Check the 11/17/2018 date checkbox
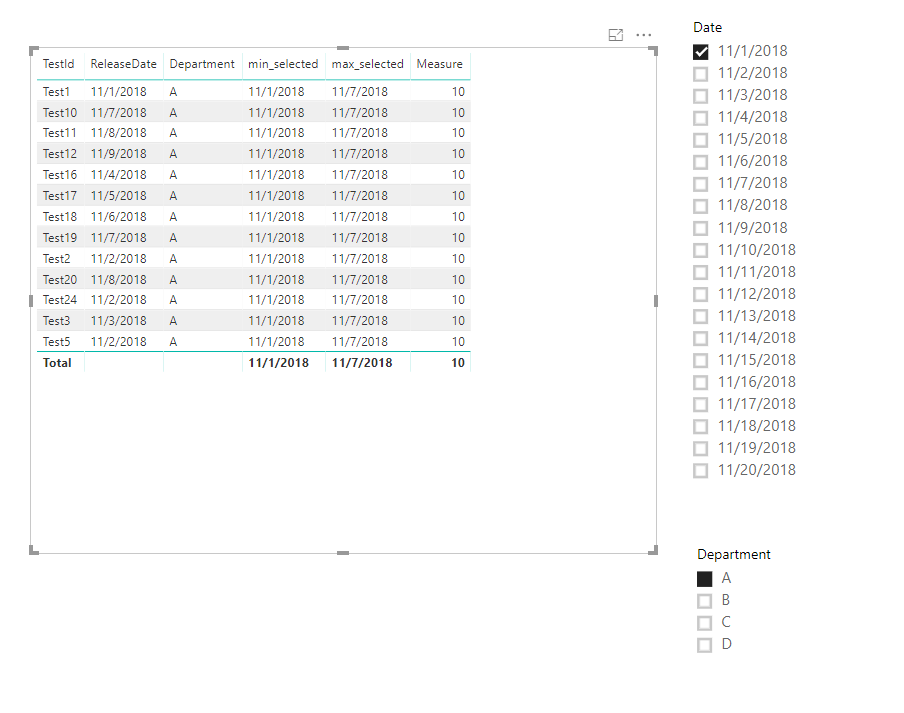Screen dimensions: 904x713 tap(700, 405)
